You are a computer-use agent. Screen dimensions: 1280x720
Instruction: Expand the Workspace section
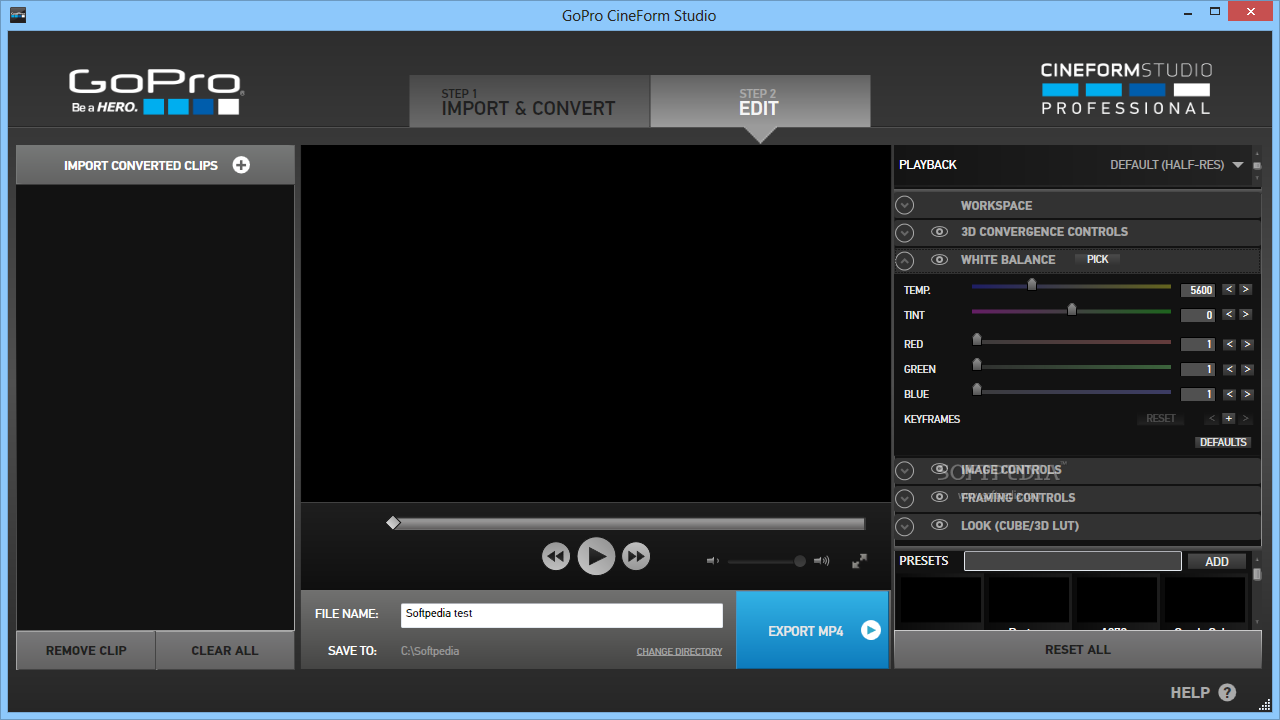[905, 205]
